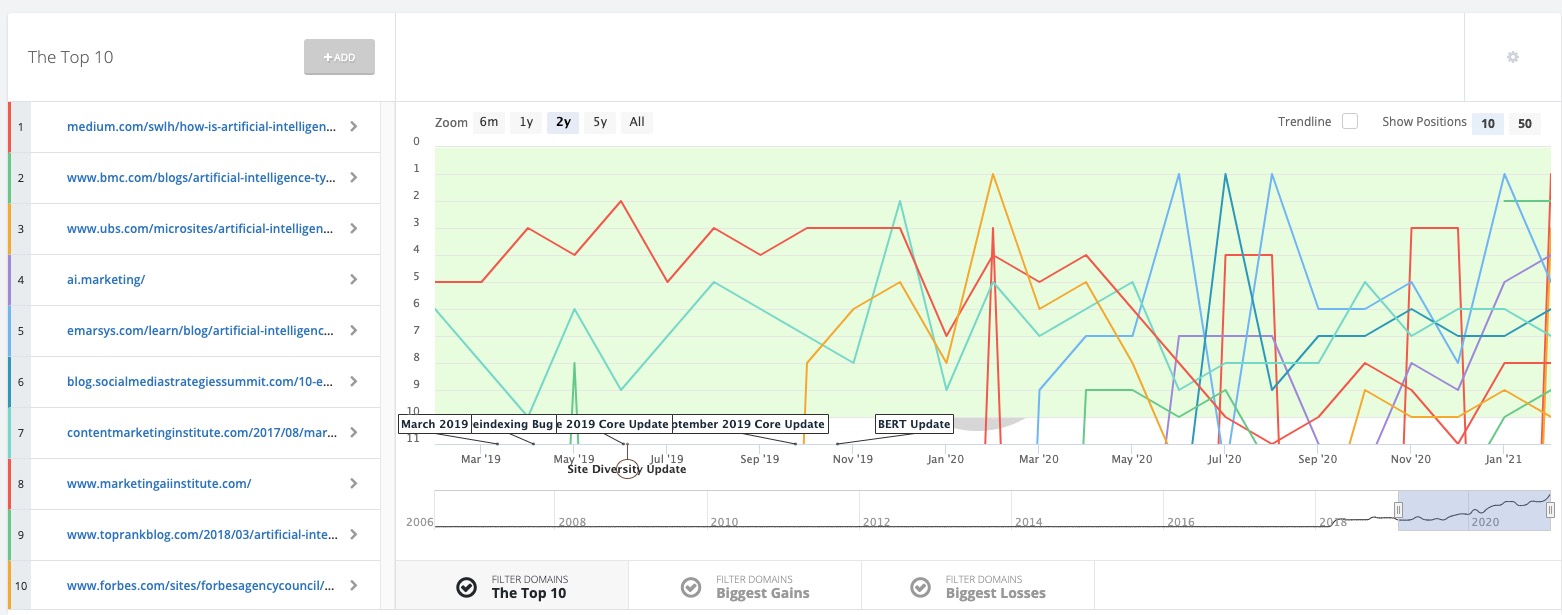Click the highlighted navigator range selection
Viewport: 1562px width, 615px height.
(x=1474, y=510)
